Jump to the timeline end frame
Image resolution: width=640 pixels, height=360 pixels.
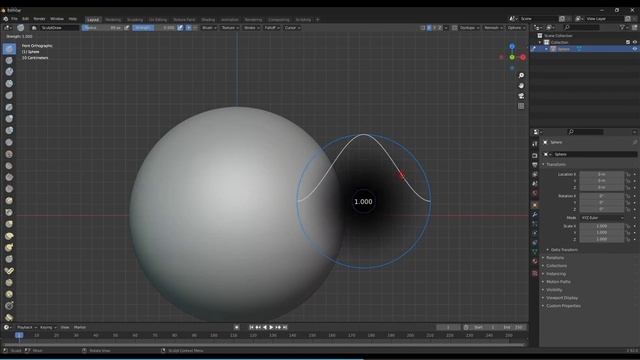285,327
